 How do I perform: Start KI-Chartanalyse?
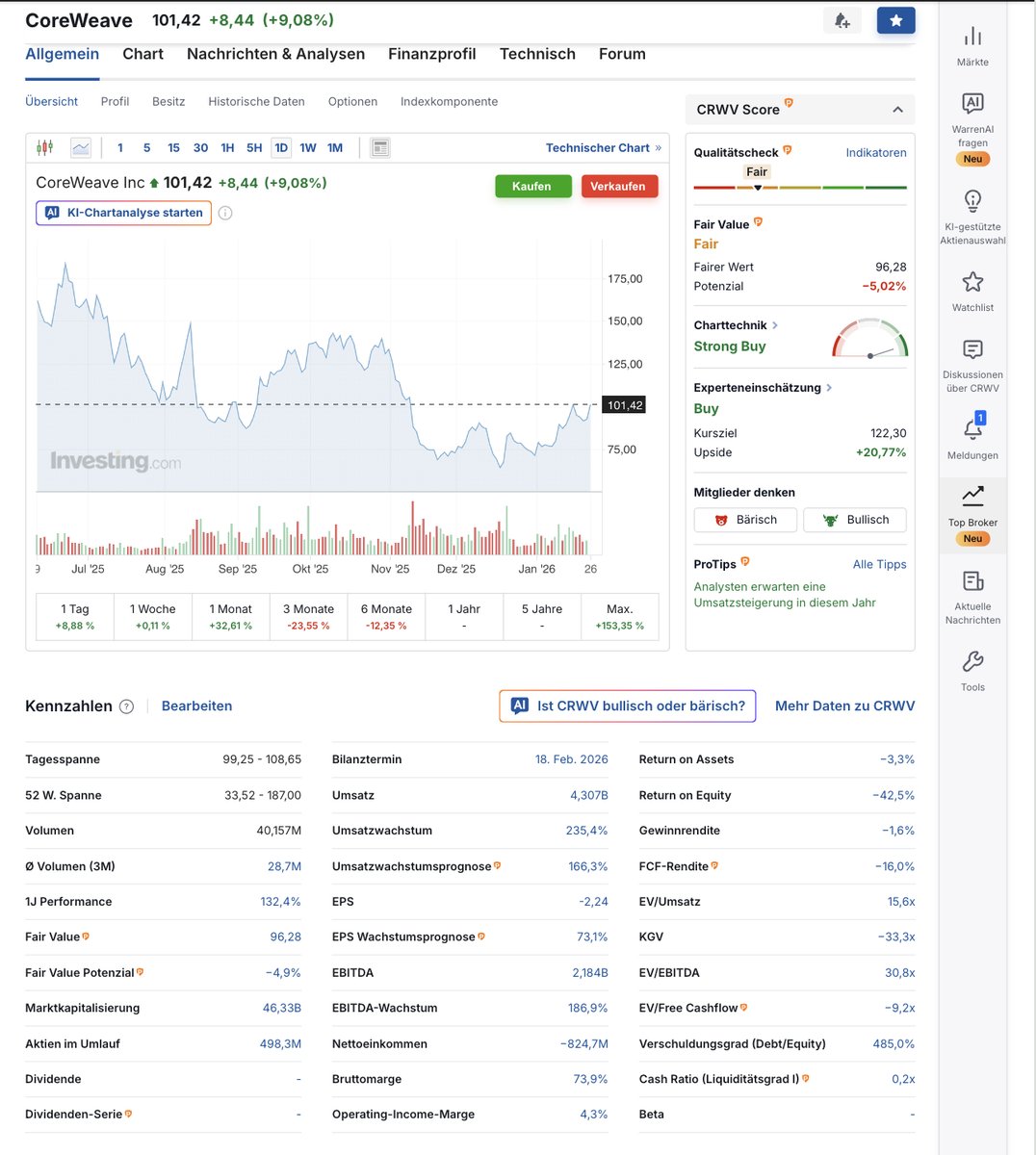(123, 213)
